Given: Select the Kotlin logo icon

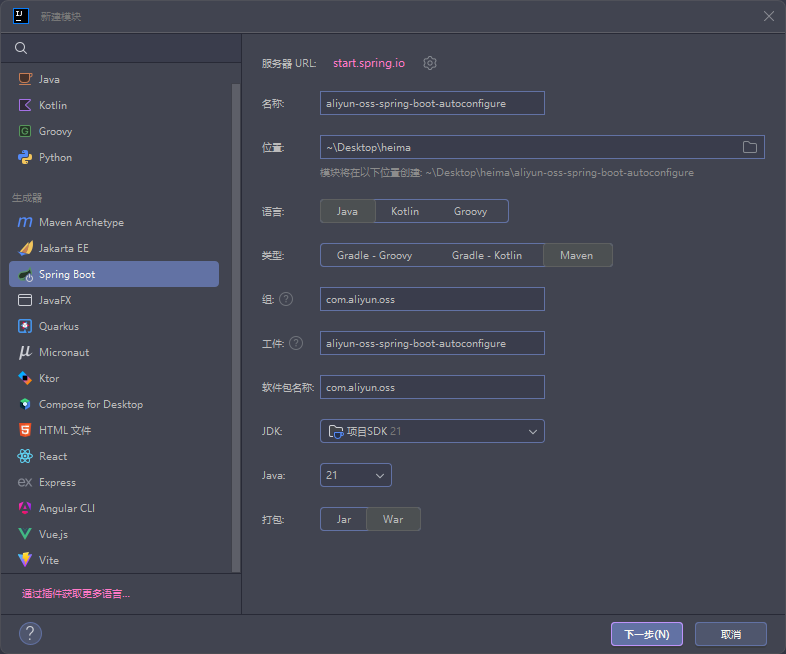Looking at the screenshot, I should tap(25, 105).
